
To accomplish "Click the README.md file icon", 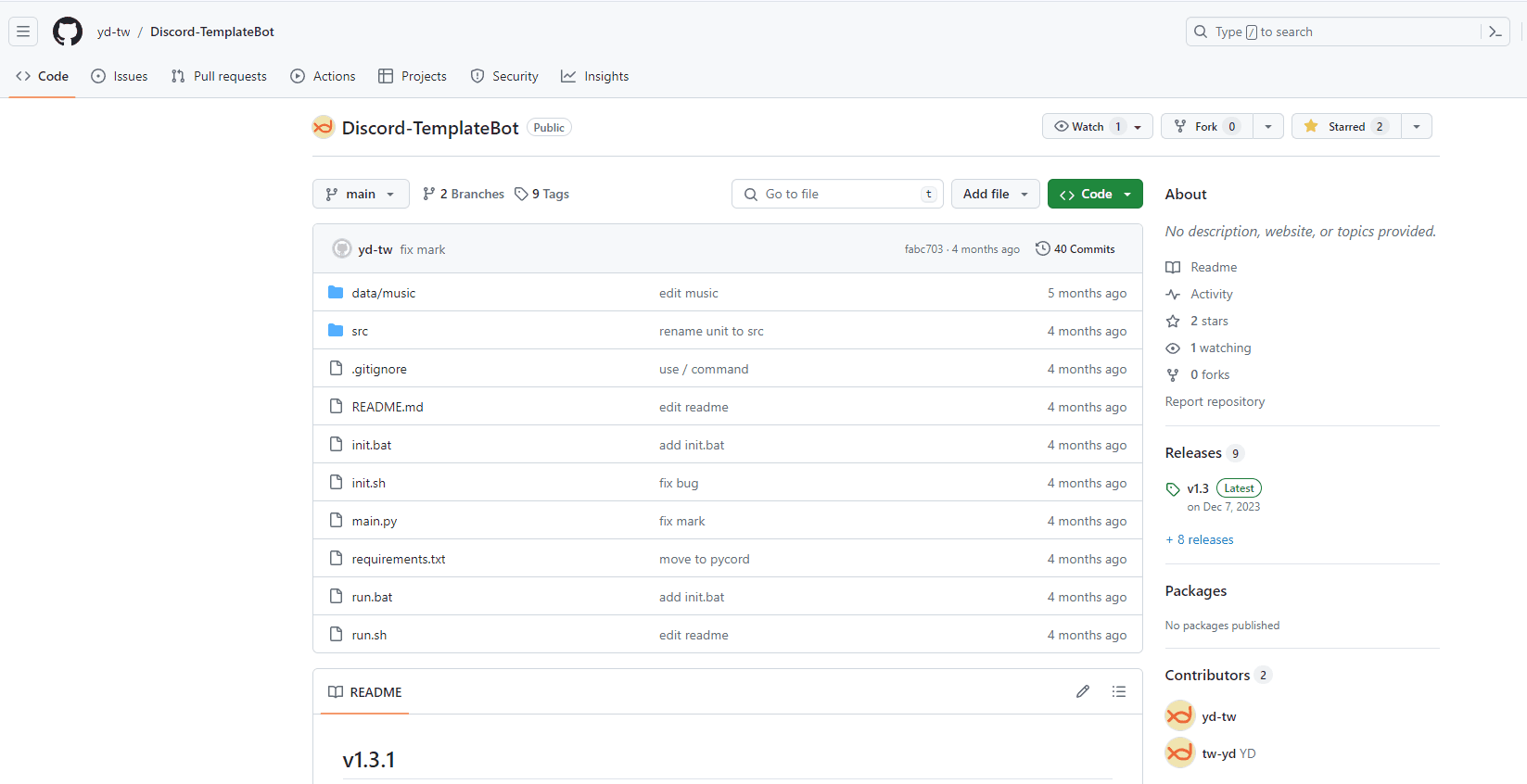I will click(336, 407).
